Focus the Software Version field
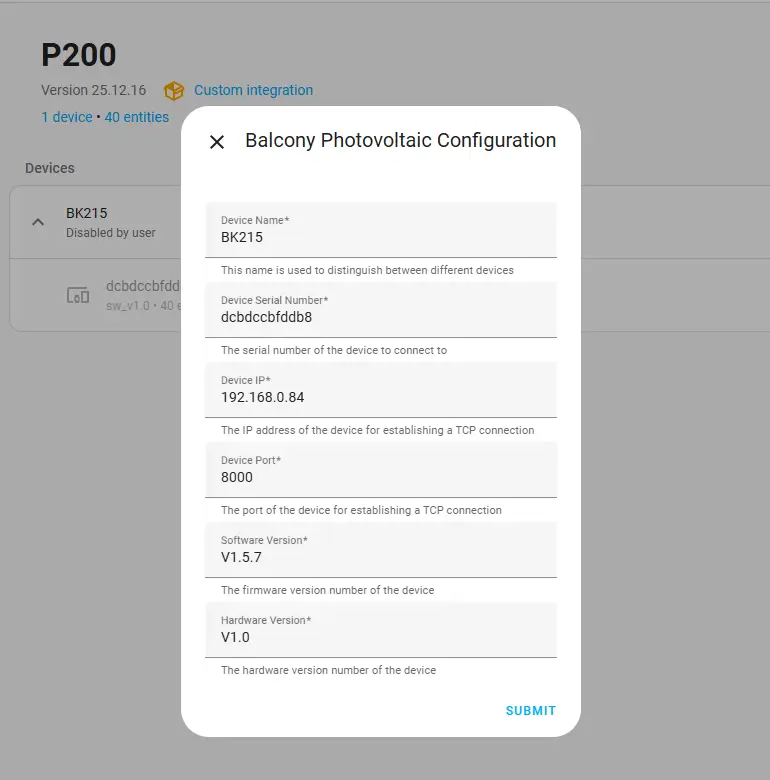Image resolution: width=770 pixels, height=780 pixels. (380, 558)
